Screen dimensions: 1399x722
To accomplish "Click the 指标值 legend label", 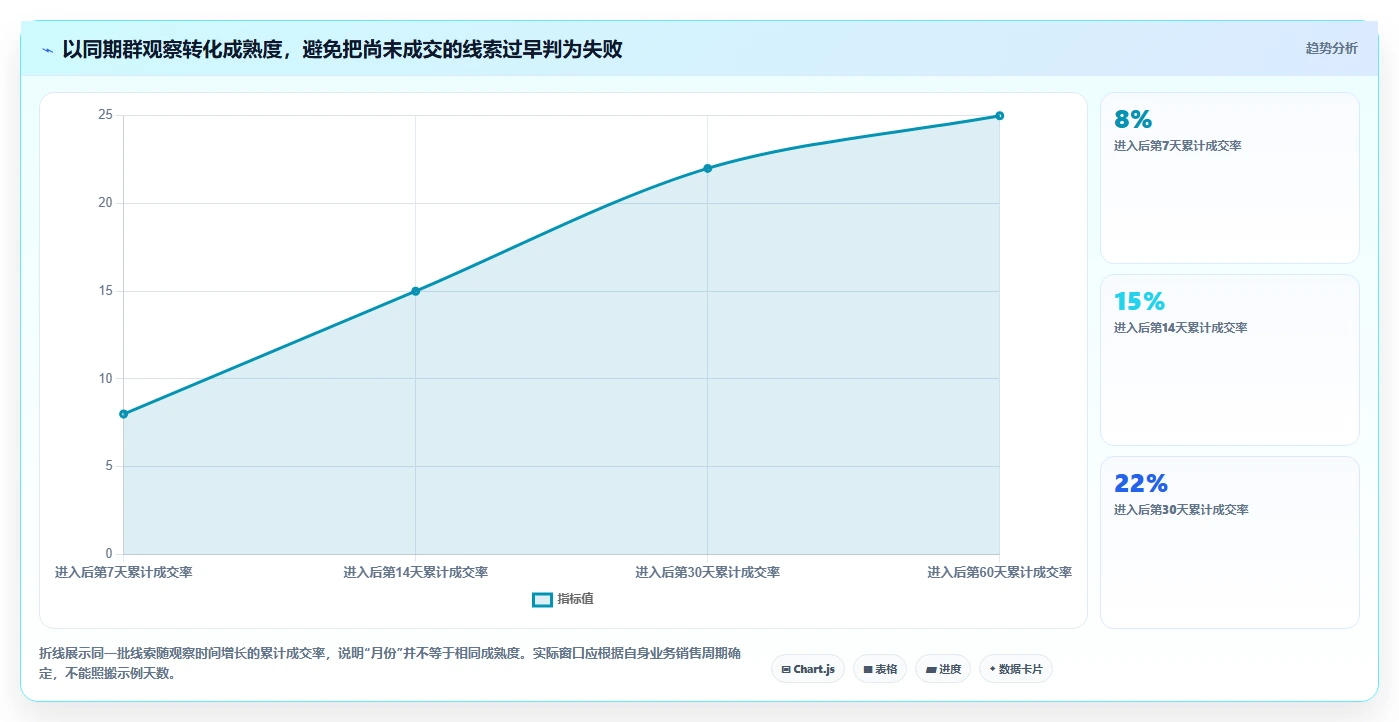I will (575, 599).
